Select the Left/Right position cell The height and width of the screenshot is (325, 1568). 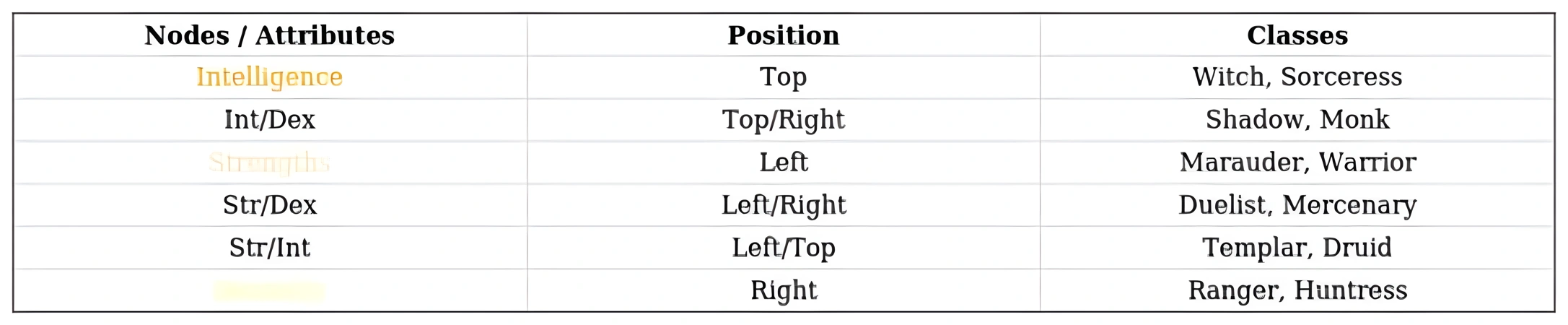pos(784,205)
